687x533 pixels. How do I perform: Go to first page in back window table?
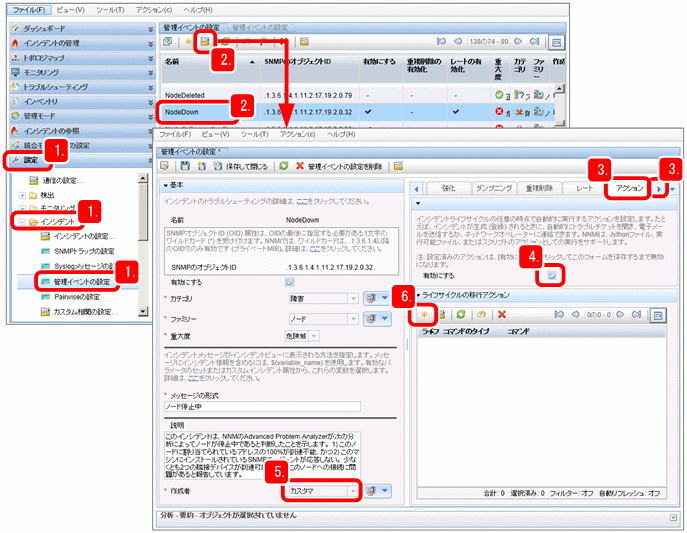[x=441, y=42]
